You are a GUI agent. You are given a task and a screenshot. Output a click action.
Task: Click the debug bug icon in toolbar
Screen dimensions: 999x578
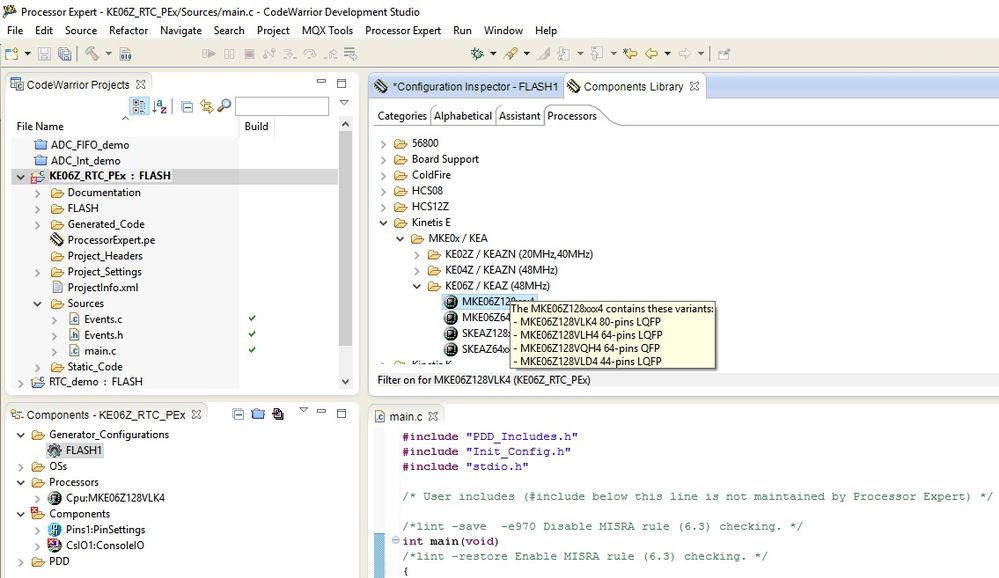pos(478,54)
